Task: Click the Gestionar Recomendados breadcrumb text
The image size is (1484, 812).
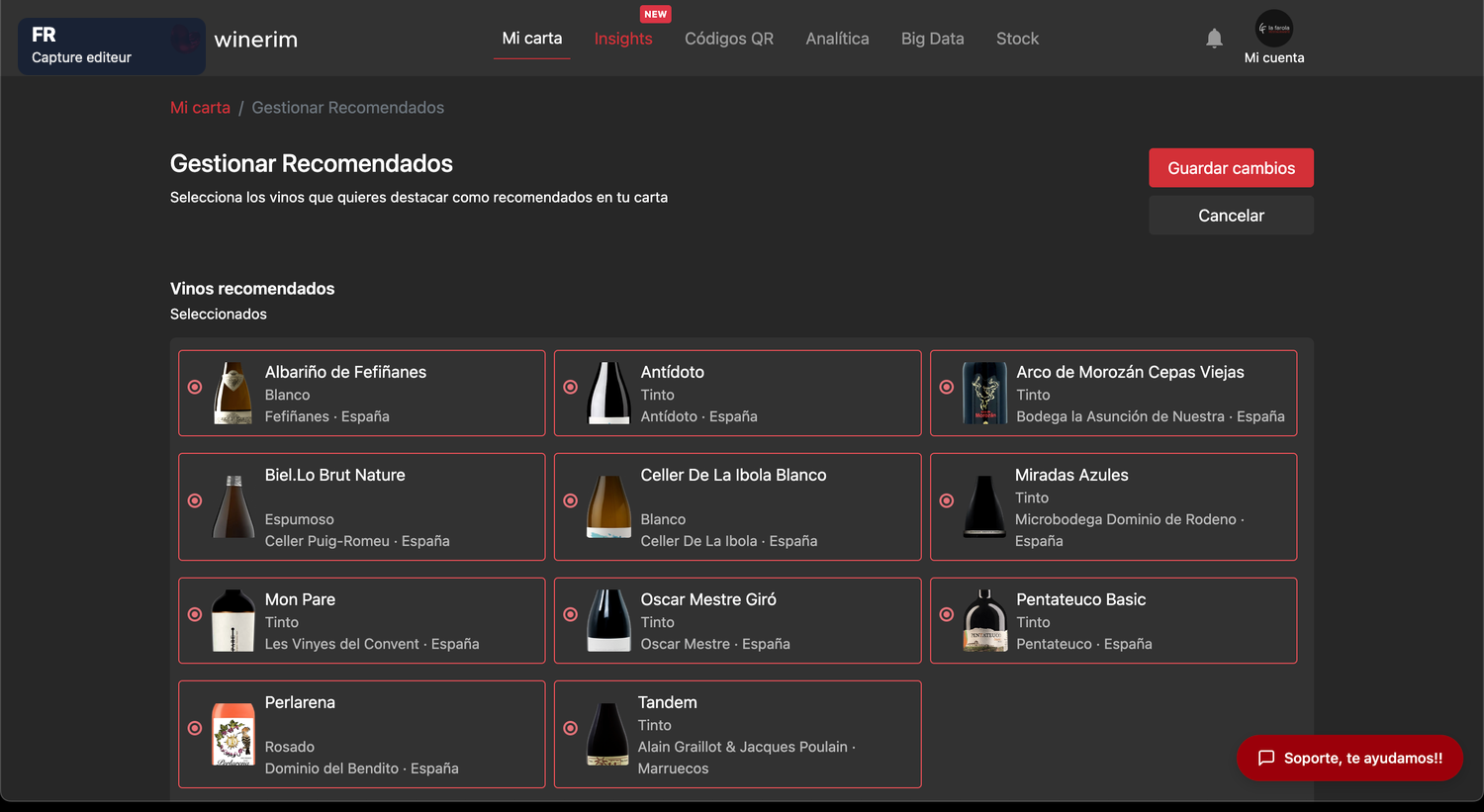Action: click(347, 108)
